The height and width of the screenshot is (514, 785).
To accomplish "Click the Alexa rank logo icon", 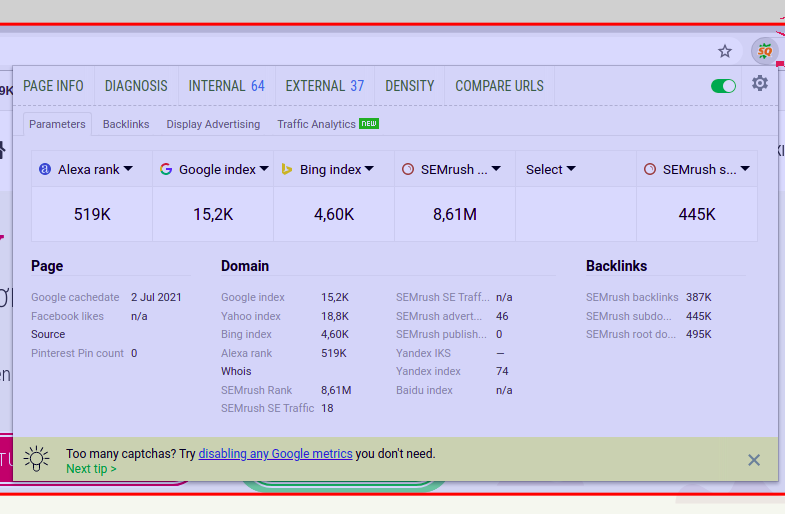I will [x=45, y=169].
